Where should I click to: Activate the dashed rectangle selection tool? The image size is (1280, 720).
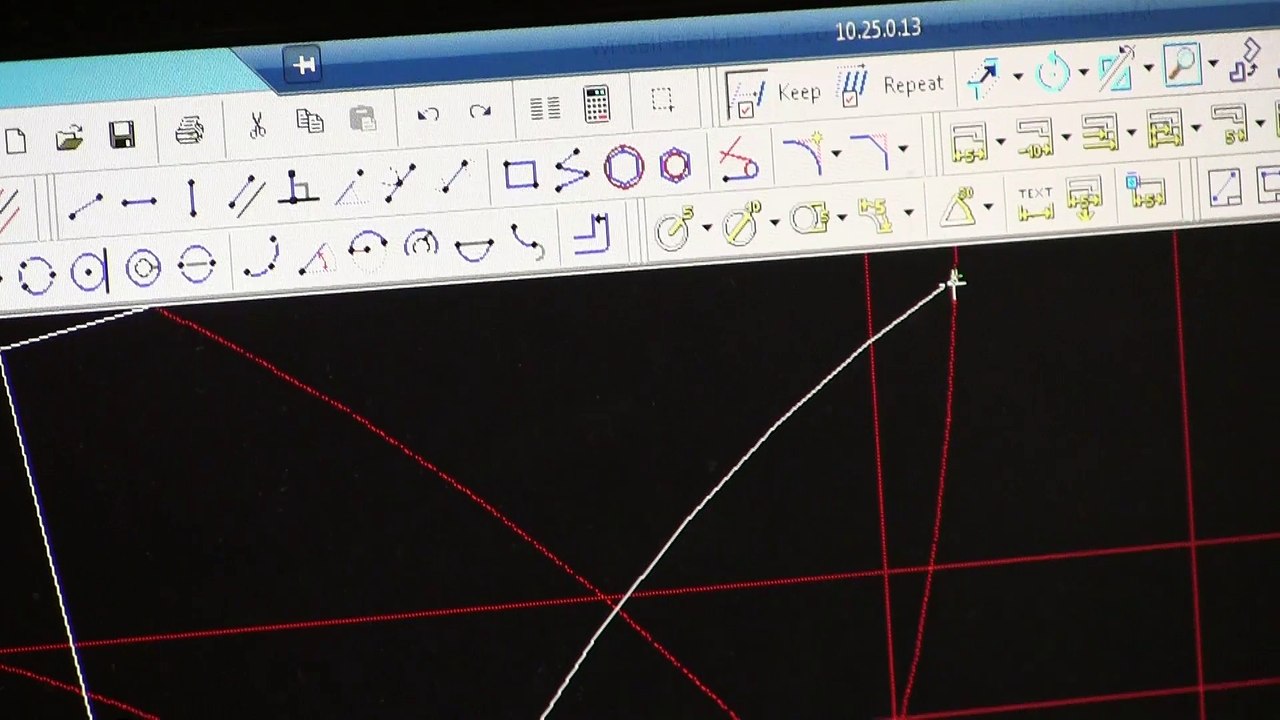coord(662,99)
